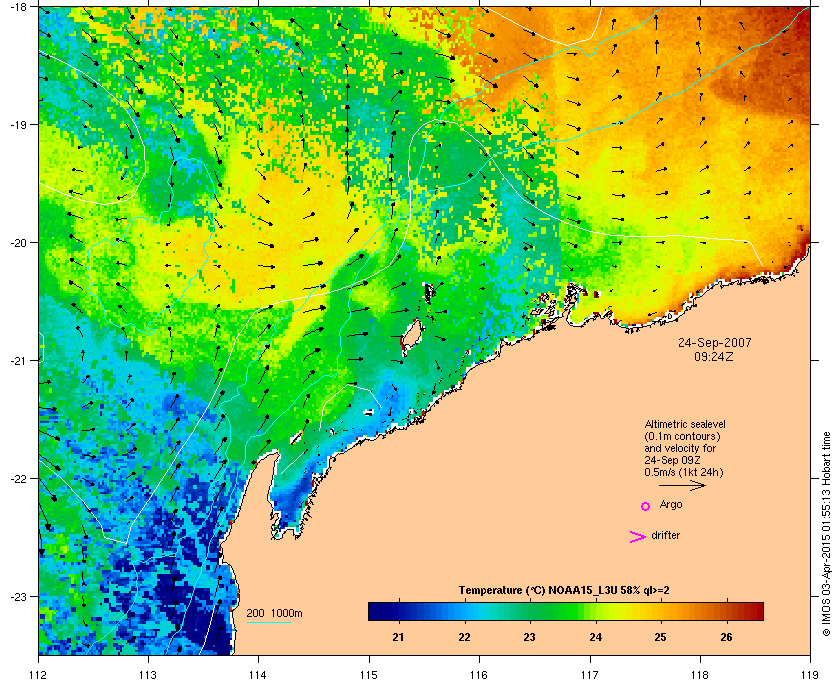Screen dimensions: 840x680
Task: Click the latitude axis label -20
Action: pos(17,243)
